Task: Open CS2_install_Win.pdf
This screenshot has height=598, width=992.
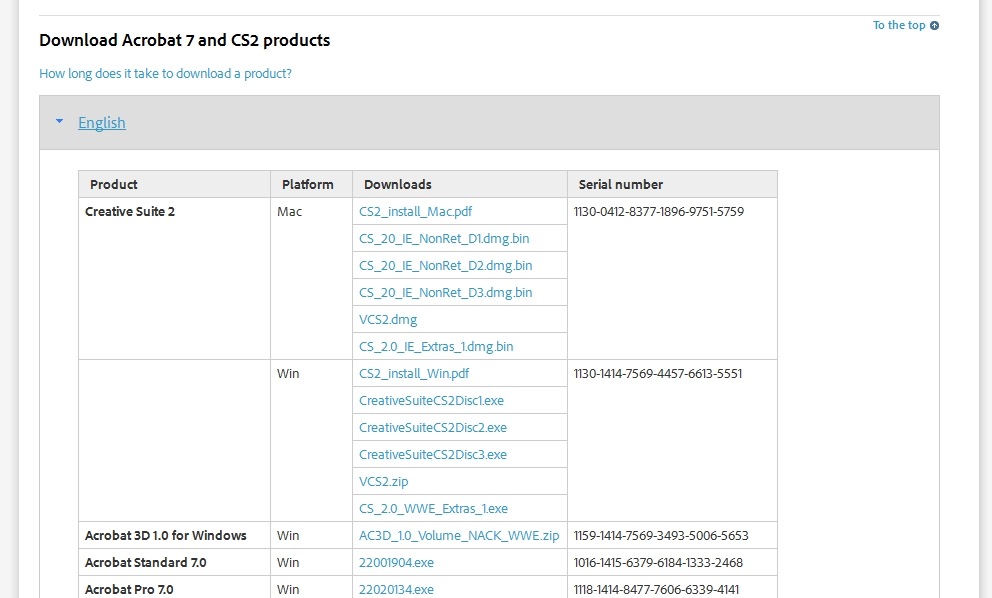Action: (x=414, y=373)
